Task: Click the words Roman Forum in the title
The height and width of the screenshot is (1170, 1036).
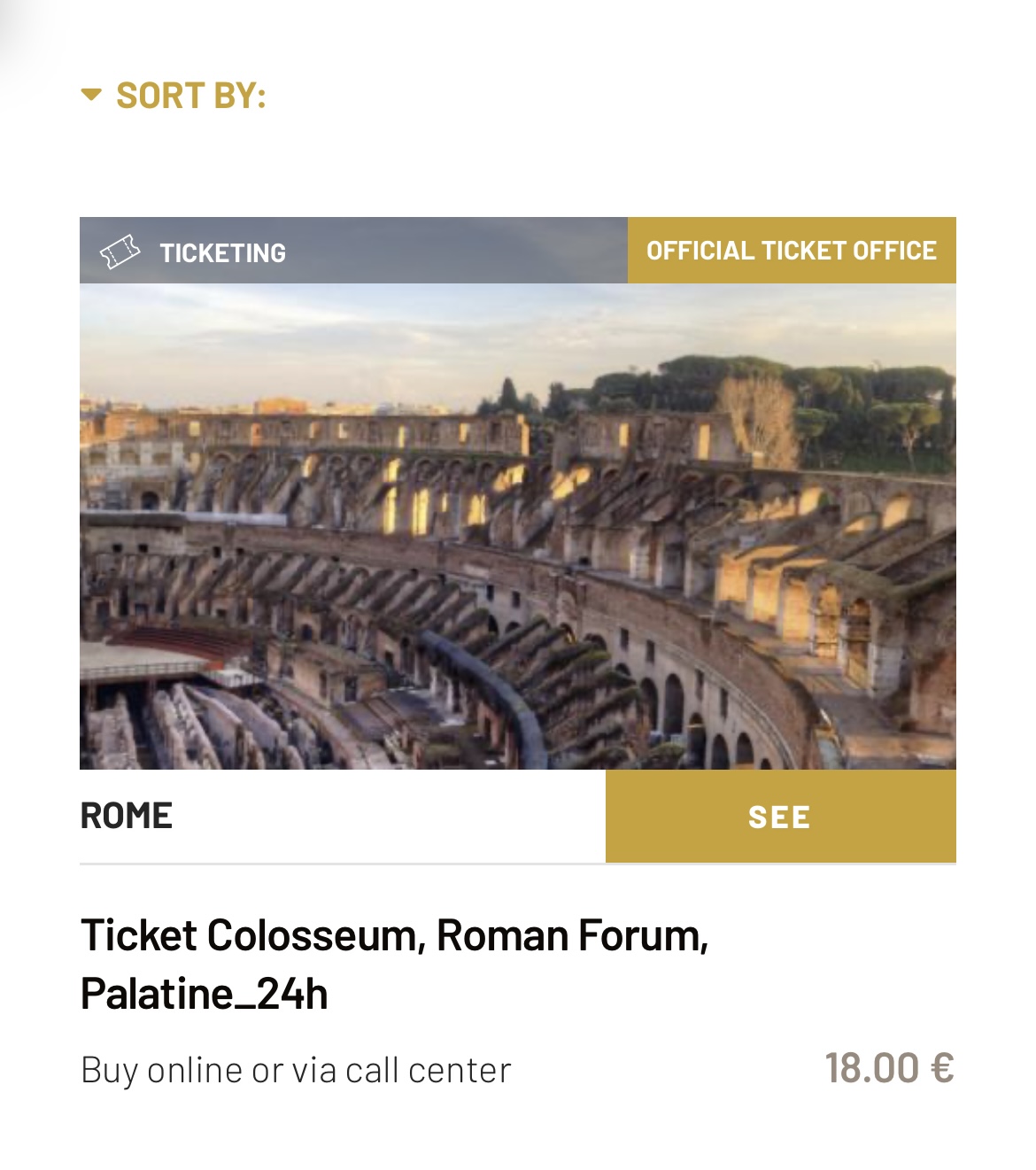Action: click(572, 935)
